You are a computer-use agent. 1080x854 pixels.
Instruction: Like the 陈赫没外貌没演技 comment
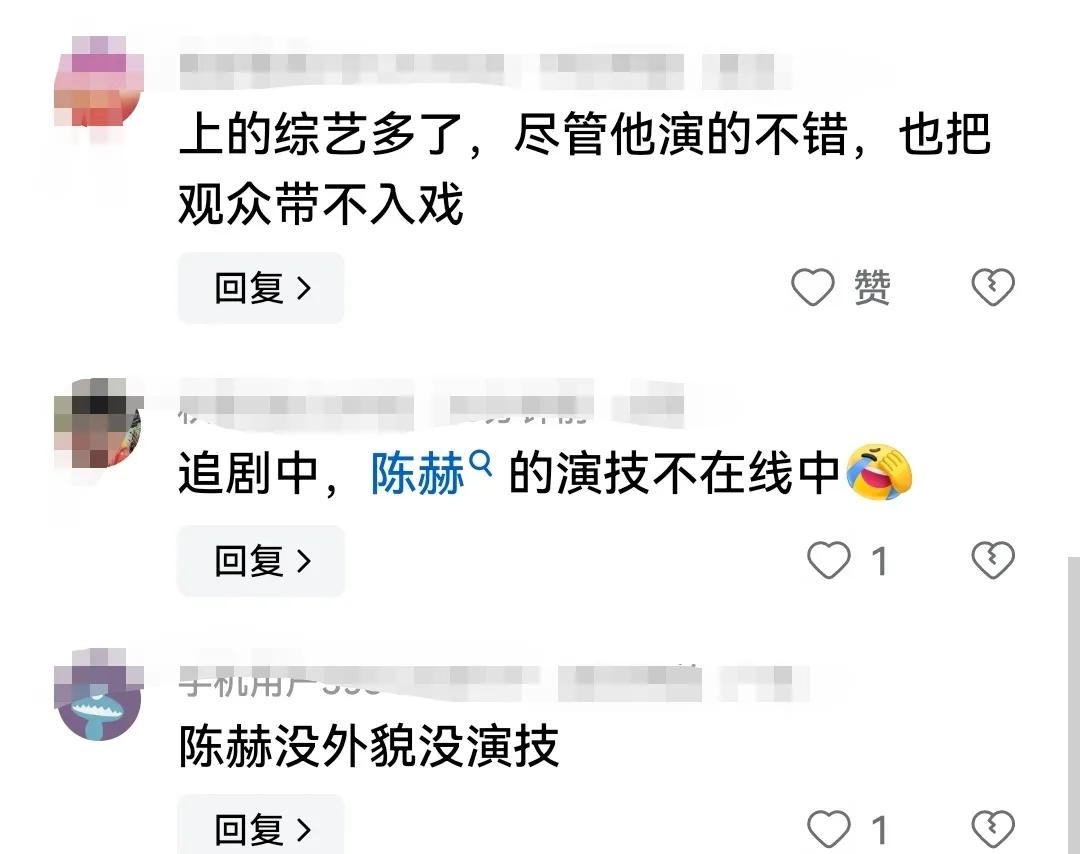829,829
